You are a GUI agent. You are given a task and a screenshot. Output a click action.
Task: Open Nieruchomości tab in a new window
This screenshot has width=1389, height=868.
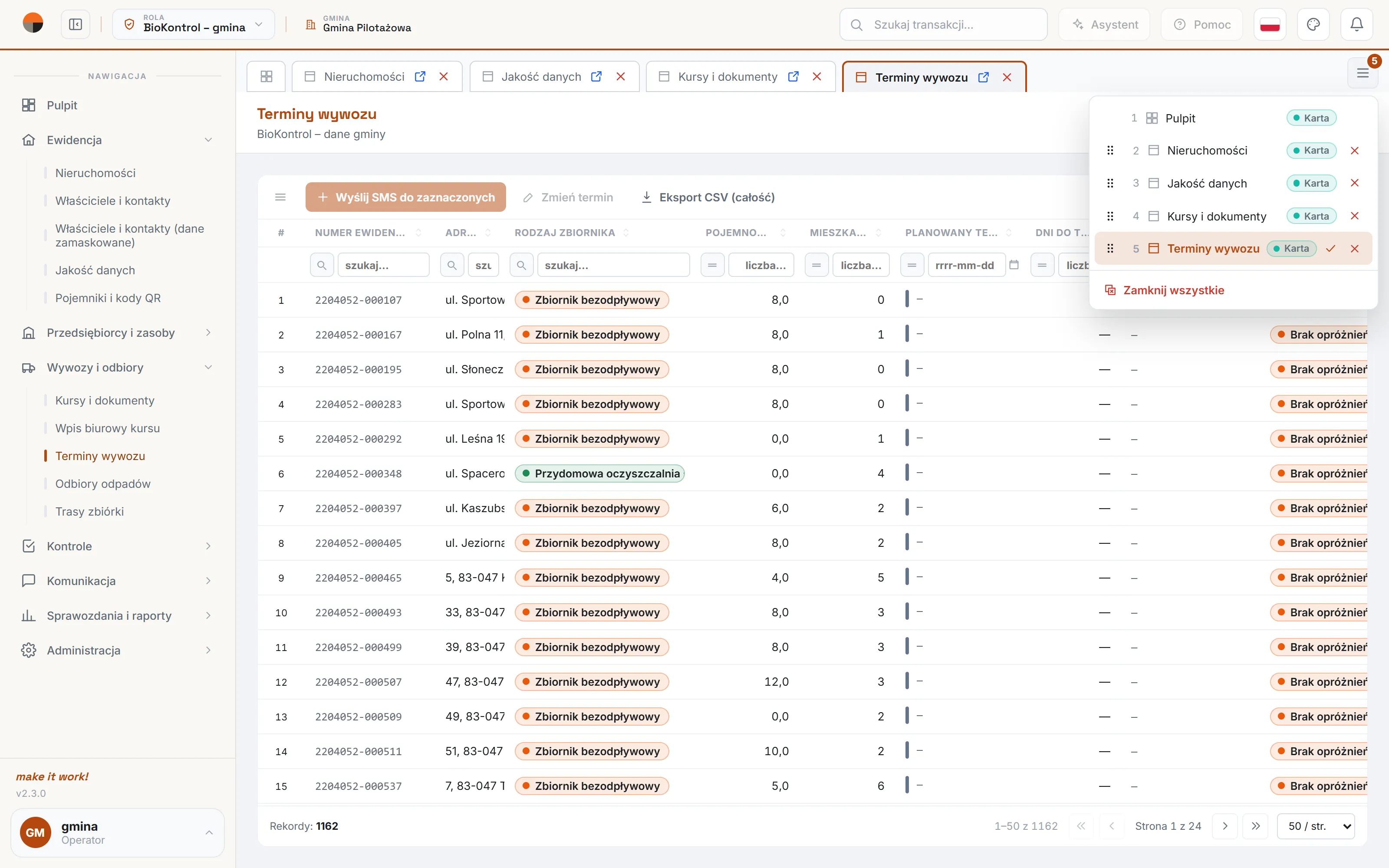click(x=420, y=76)
